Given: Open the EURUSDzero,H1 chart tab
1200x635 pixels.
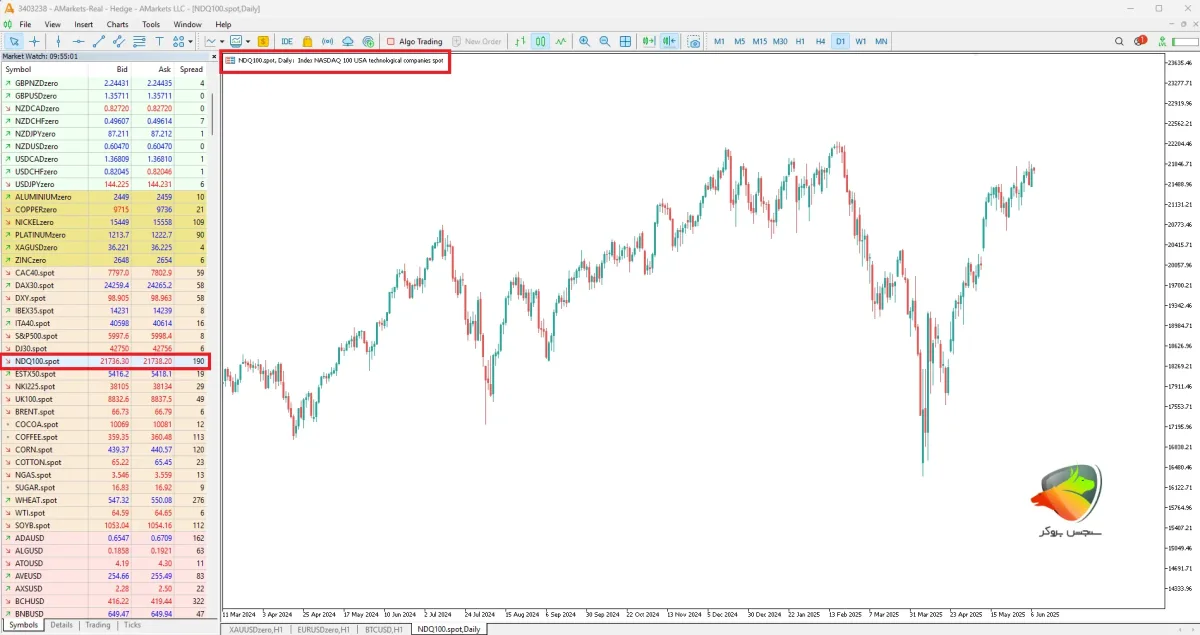Looking at the screenshot, I should pyautogui.click(x=325, y=629).
